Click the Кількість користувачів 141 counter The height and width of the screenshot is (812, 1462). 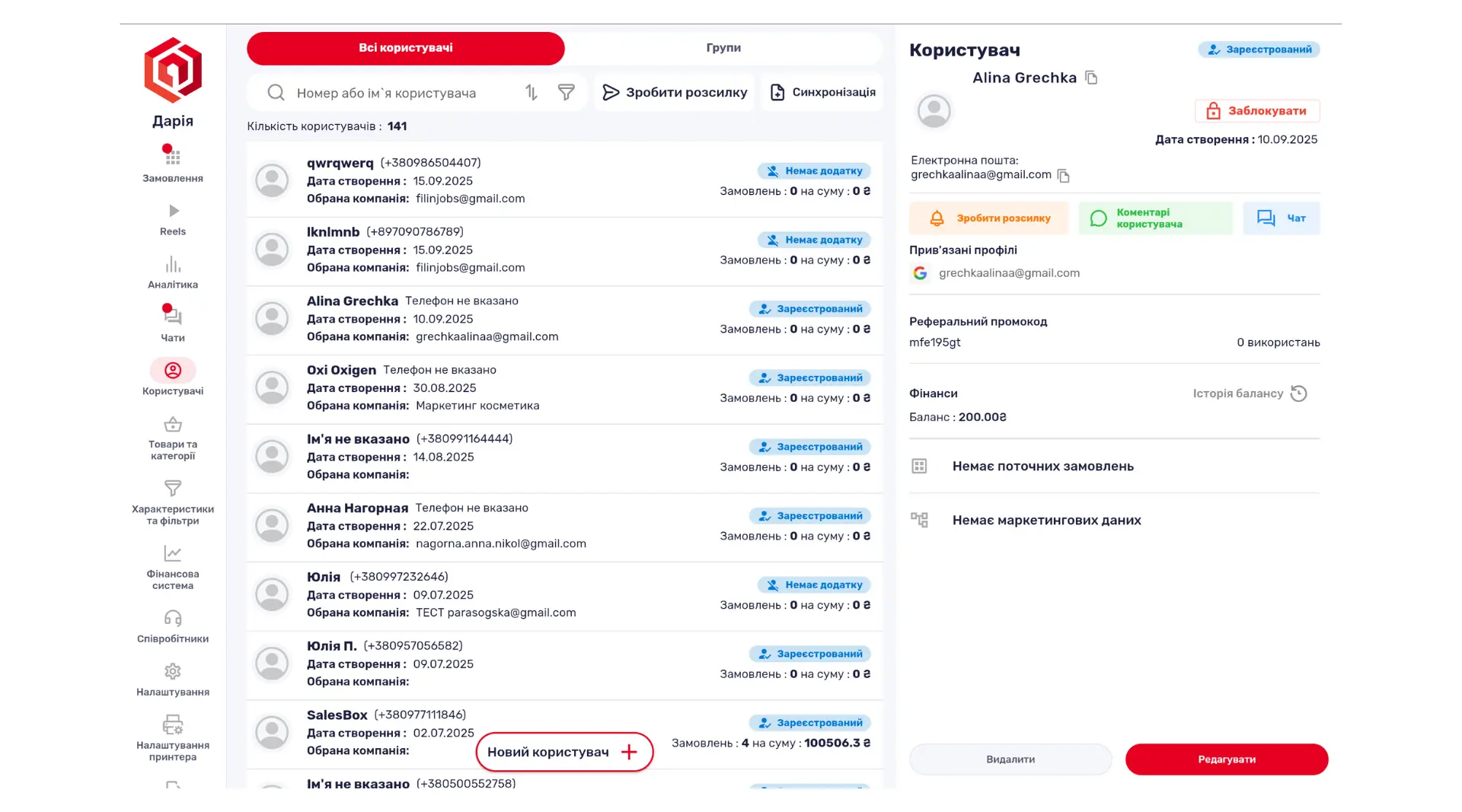327,126
